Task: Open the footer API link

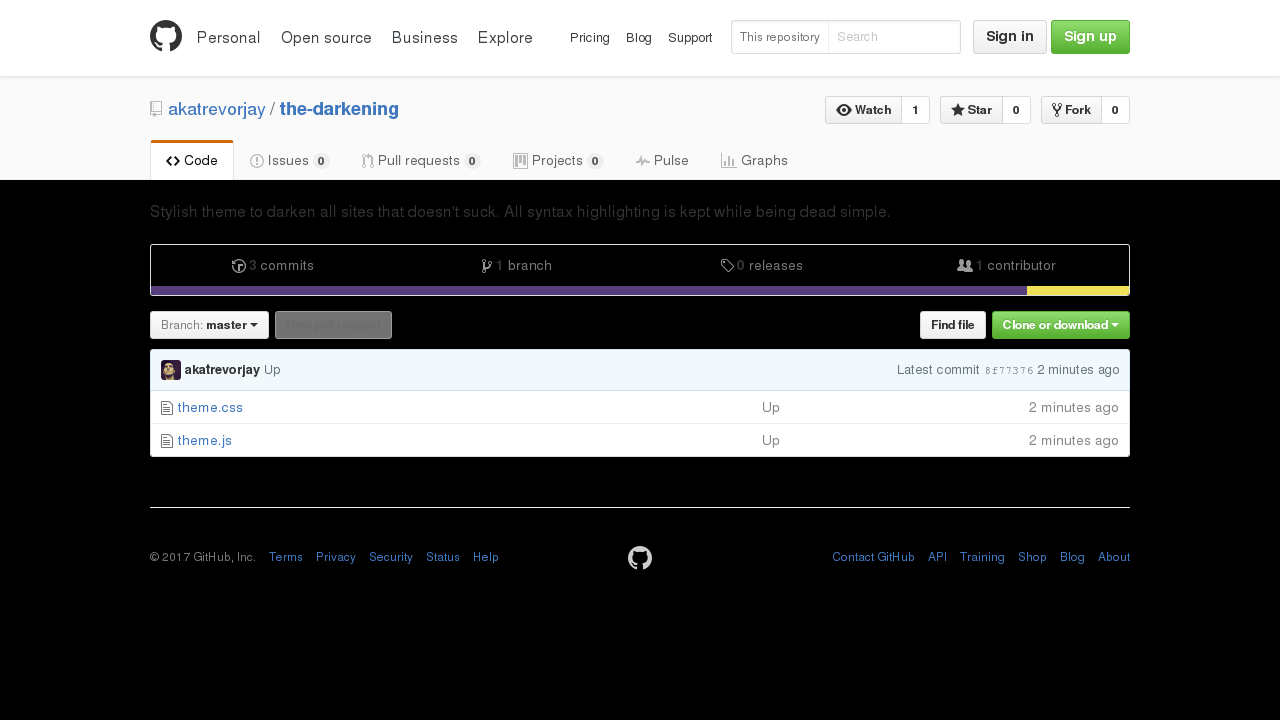Action: 937,558
